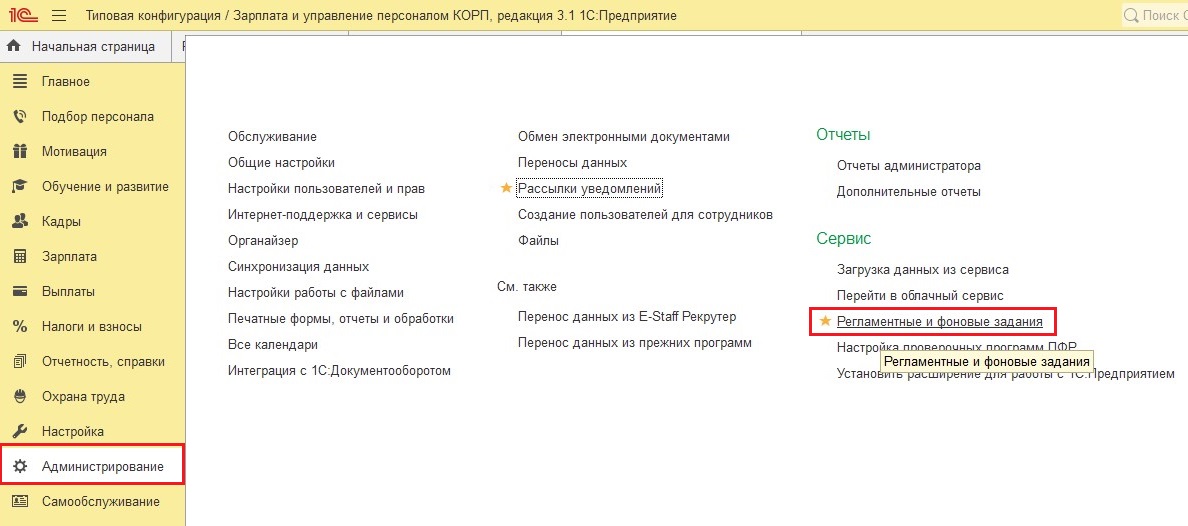Click the ID card icon for Самообслуживание
This screenshot has height=526, width=1188.
[20, 501]
